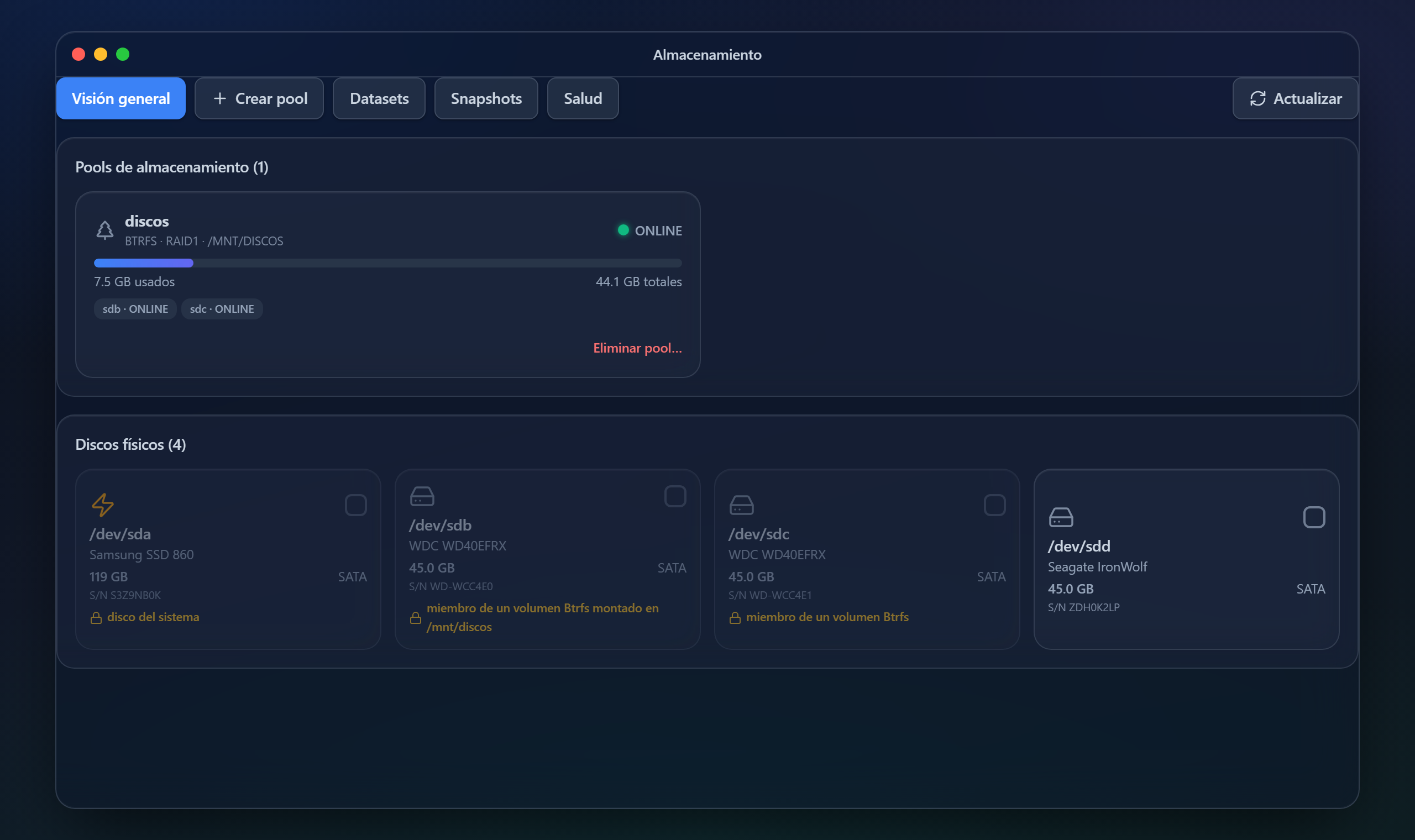Go to the Snapshots tab
1415x840 pixels.
[486, 98]
